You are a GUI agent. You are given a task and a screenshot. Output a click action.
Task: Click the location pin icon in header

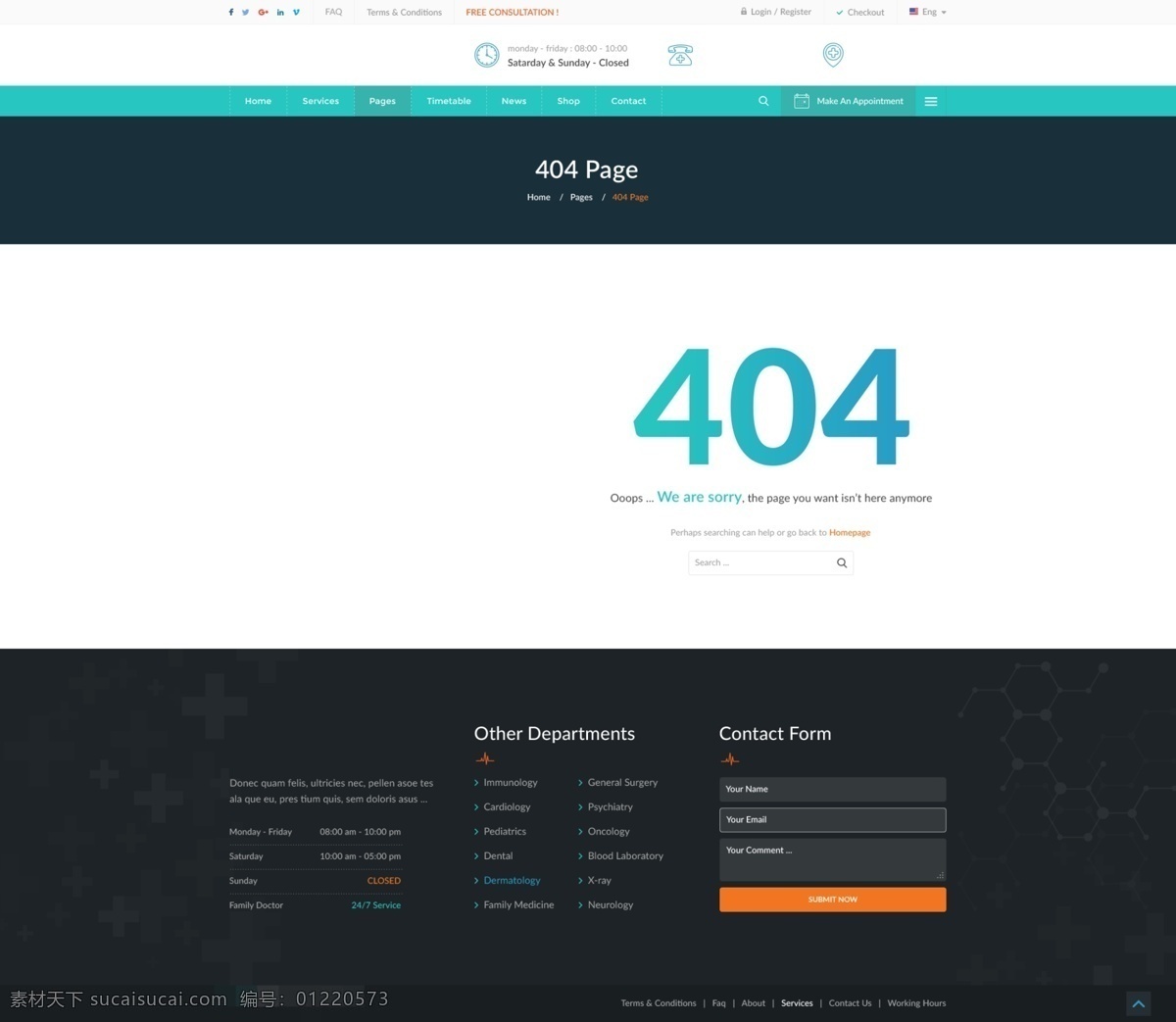click(833, 55)
